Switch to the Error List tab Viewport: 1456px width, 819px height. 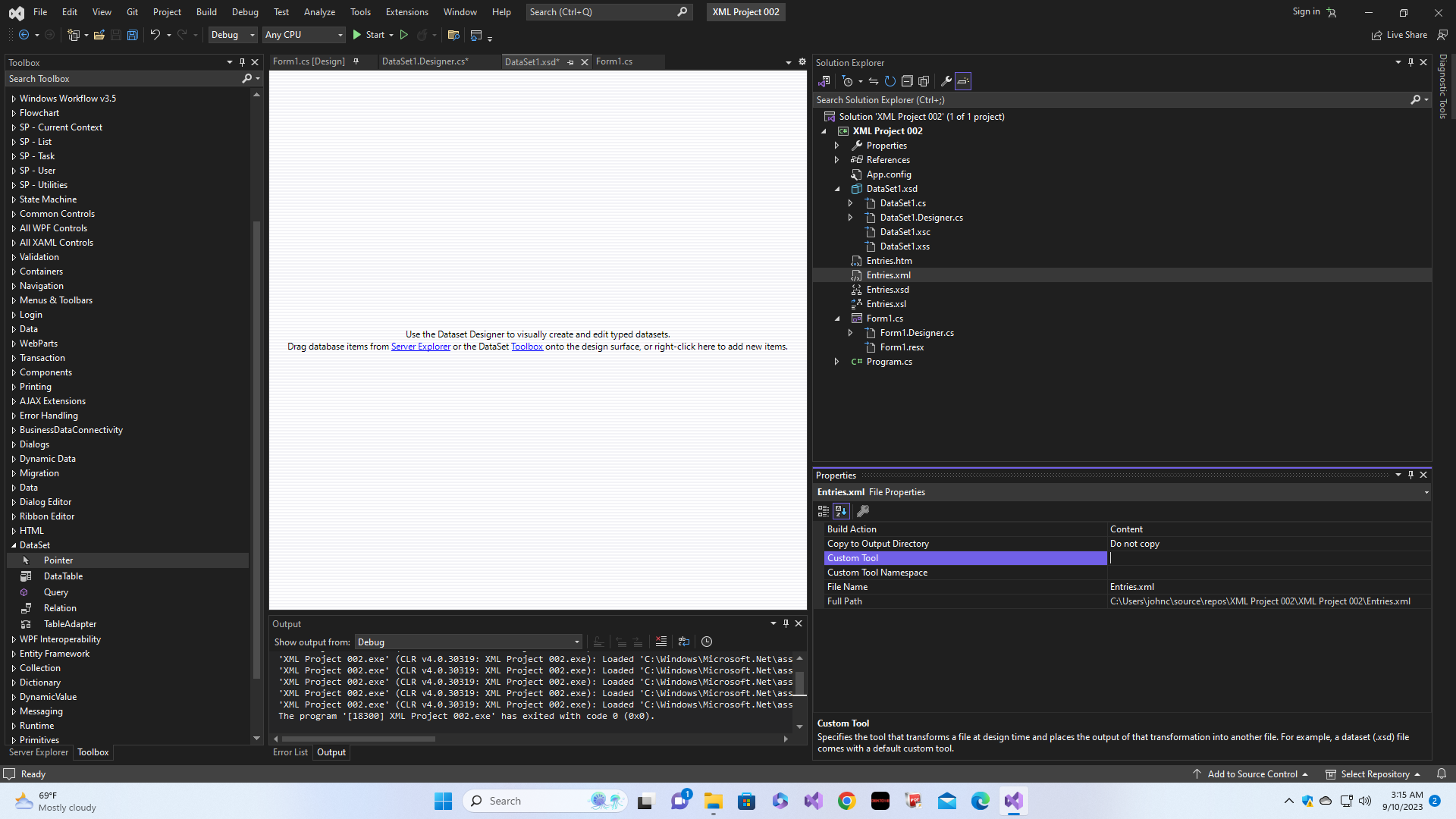(x=290, y=752)
